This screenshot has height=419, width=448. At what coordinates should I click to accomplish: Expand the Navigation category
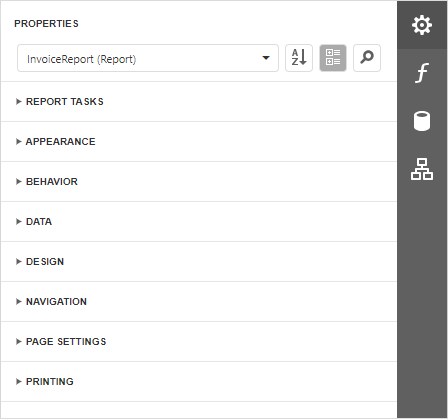(x=199, y=302)
